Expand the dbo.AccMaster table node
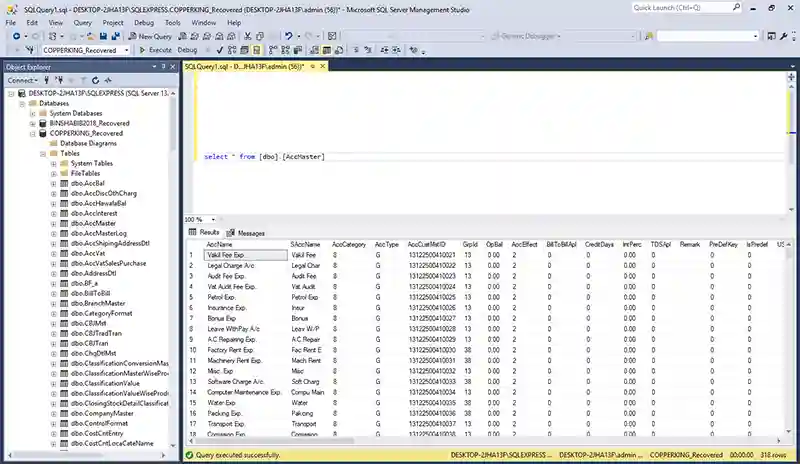Screen dimensions: 800x464 point(54,224)
